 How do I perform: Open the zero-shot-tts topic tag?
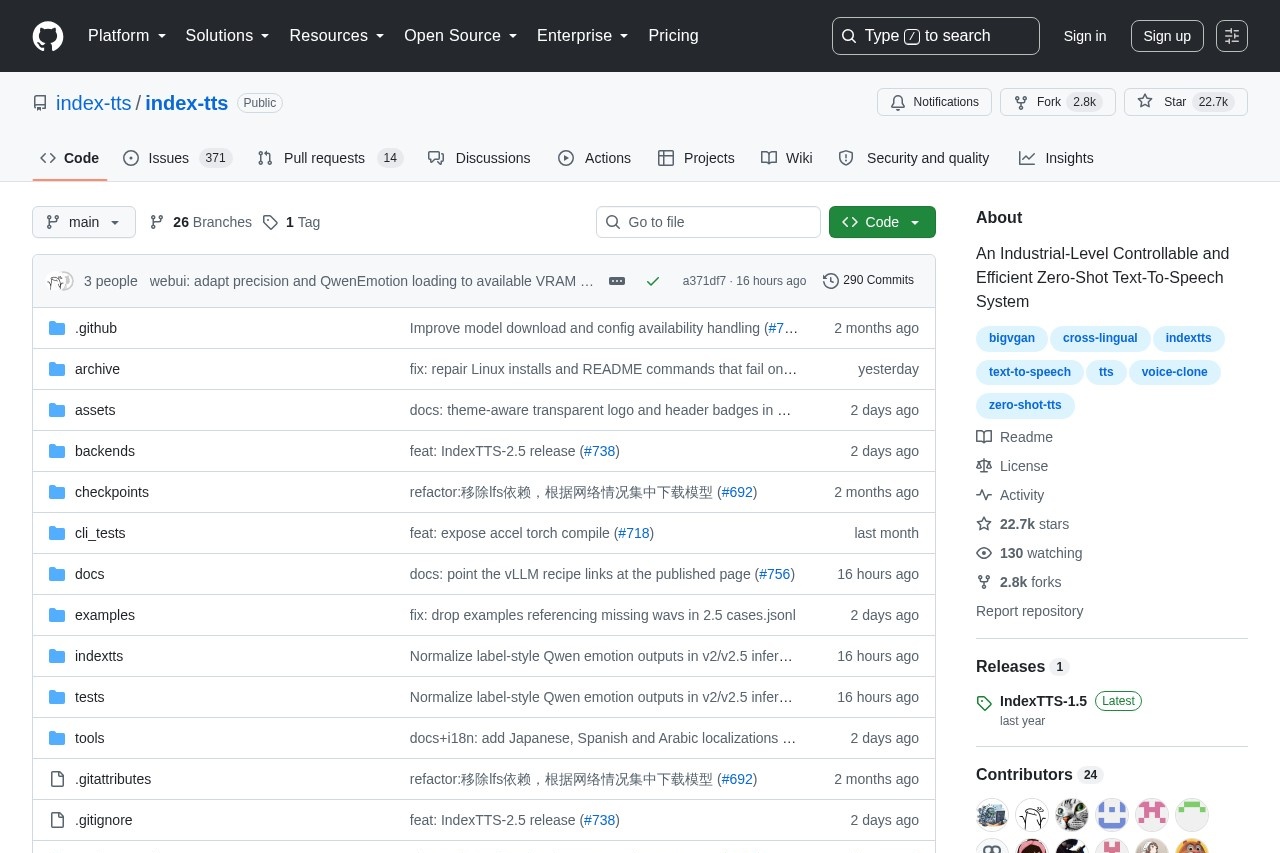(x=1025, y=405)
